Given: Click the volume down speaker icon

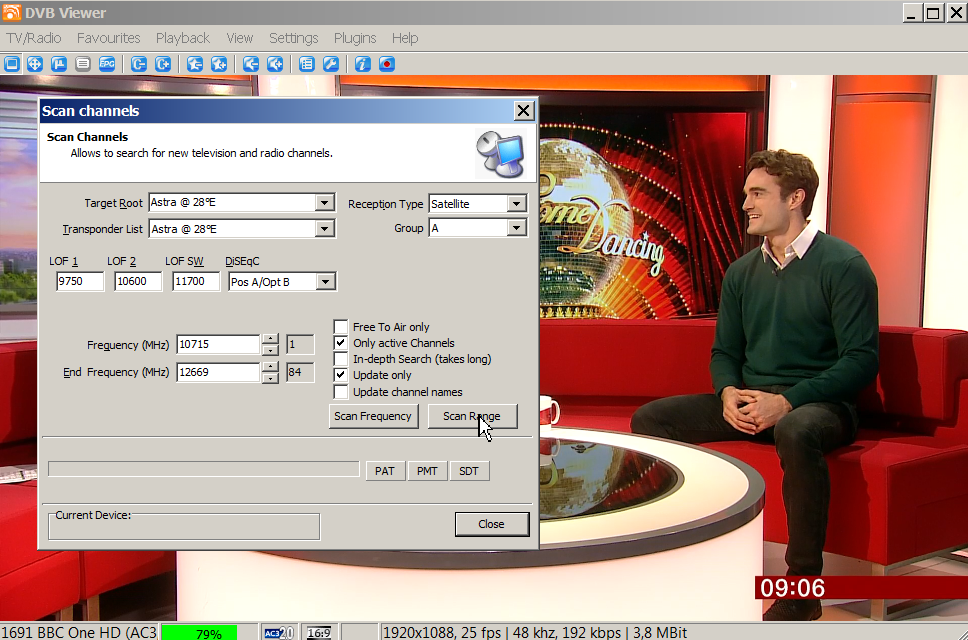Looking at the screenshot, I should pos(251,64).
